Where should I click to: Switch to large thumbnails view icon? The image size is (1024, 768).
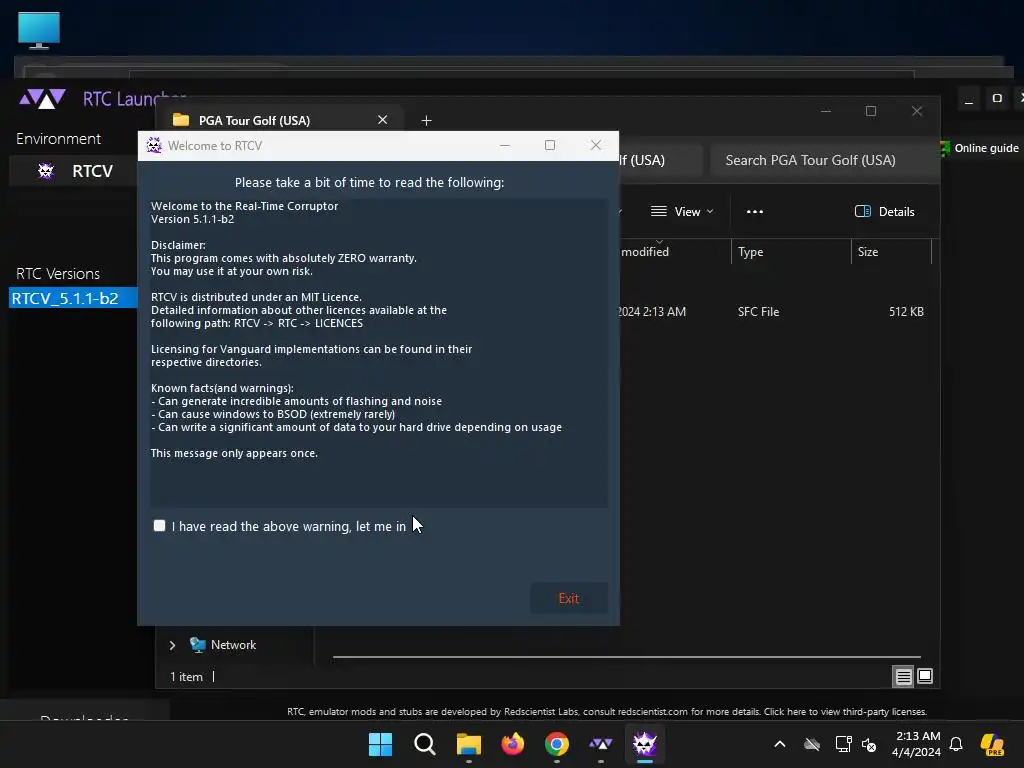tap(925, 676)
